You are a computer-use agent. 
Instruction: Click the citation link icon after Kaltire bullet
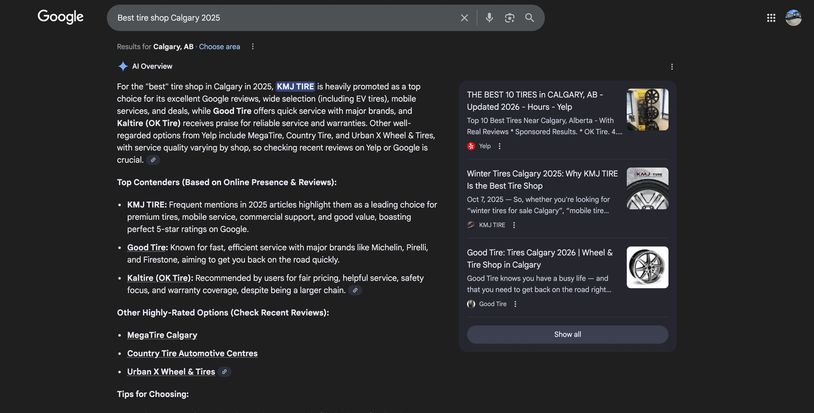[x=355, y=290]
